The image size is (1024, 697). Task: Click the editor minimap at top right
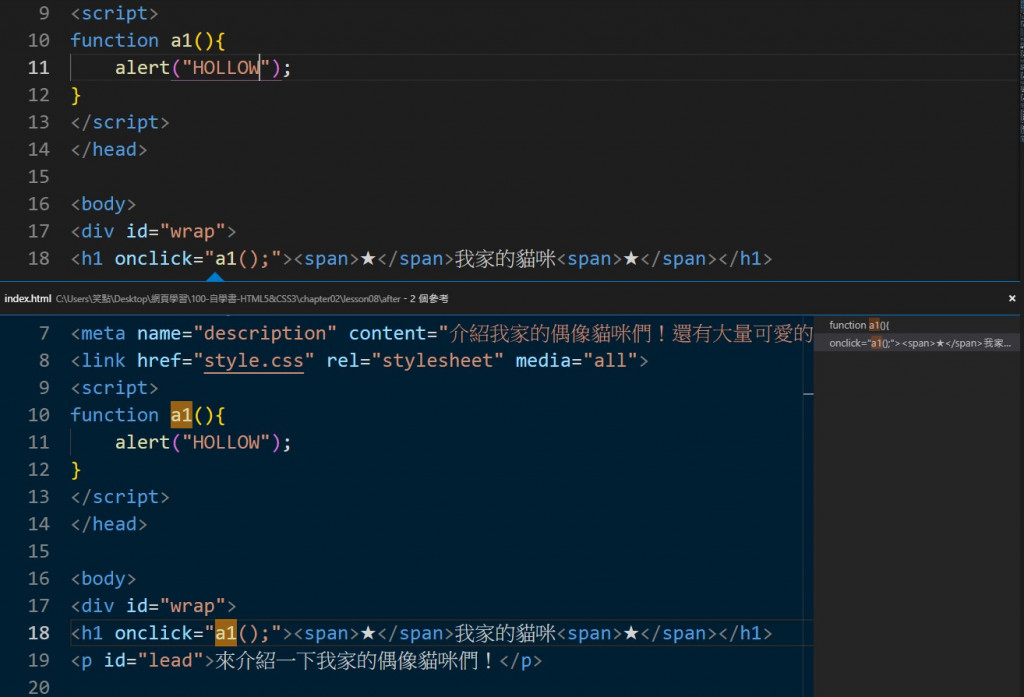[x=1021, y=71]
